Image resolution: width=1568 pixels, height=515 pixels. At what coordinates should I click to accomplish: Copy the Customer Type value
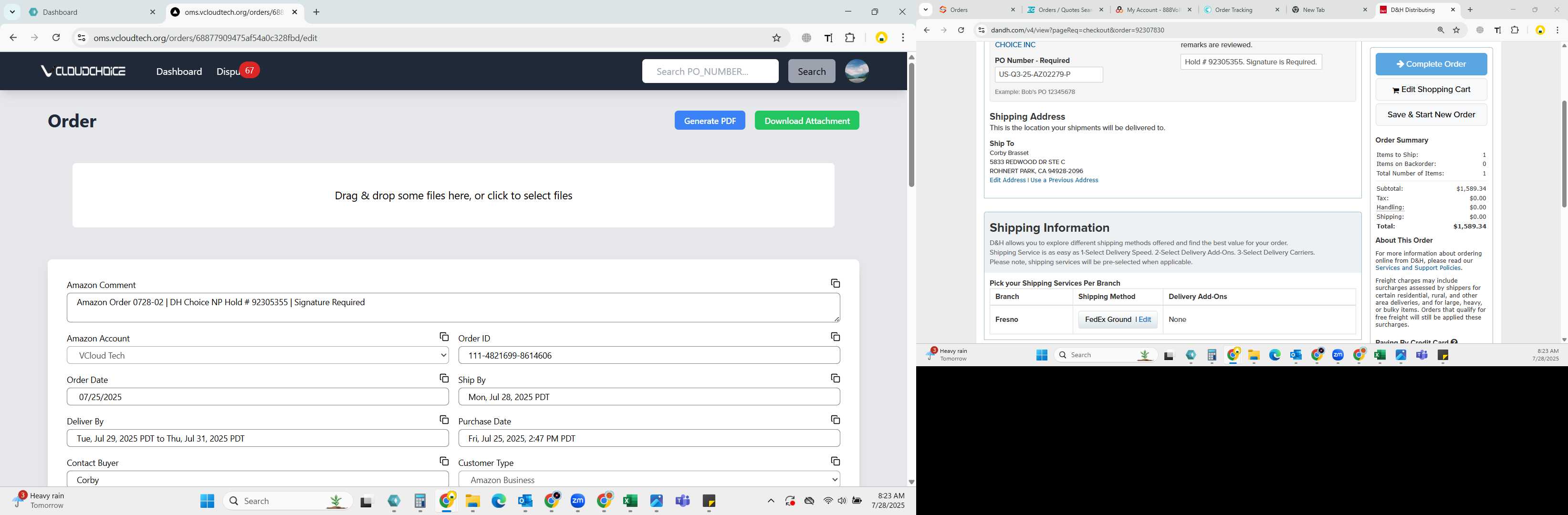click(x=835, y=461)
